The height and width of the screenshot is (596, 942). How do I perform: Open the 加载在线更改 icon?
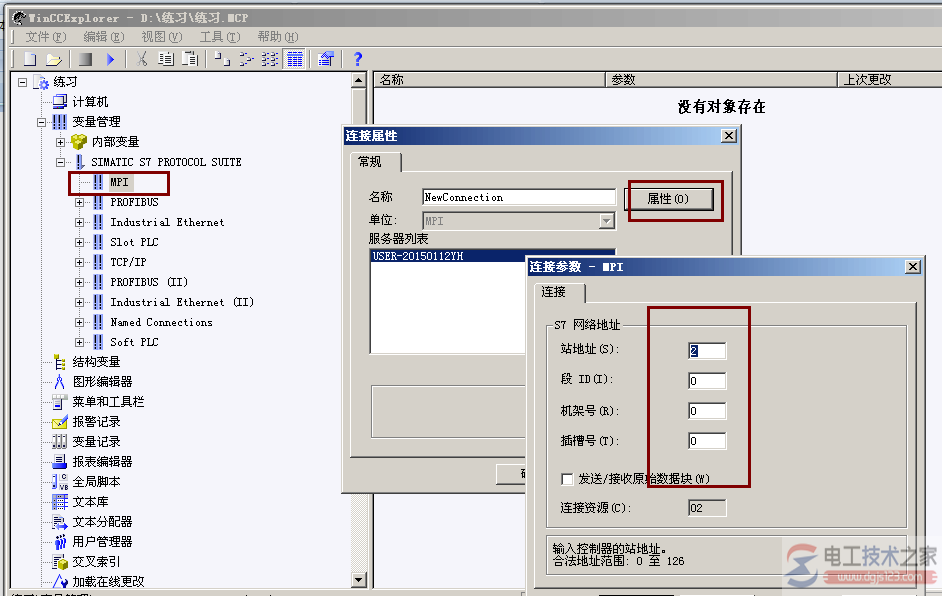coord(59,582)
